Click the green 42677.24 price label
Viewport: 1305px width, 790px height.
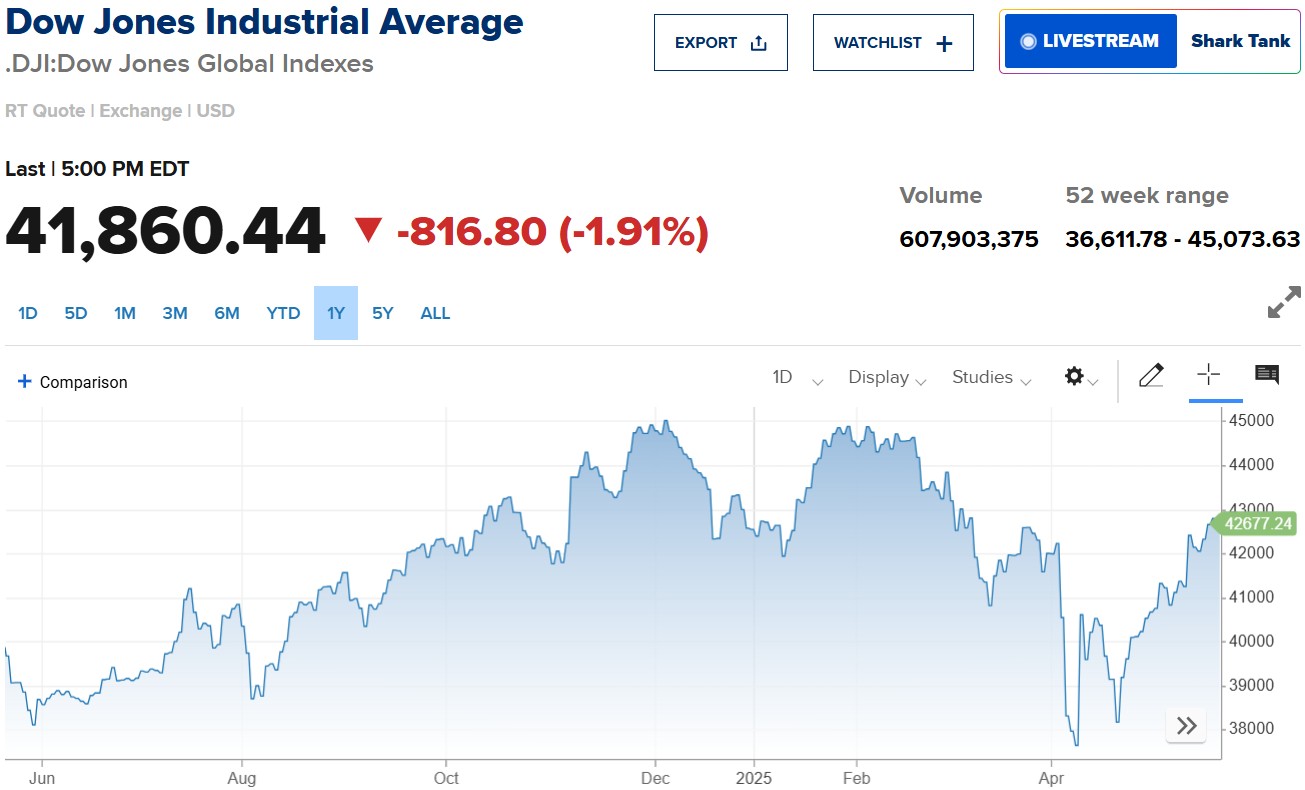[1254, 523]
